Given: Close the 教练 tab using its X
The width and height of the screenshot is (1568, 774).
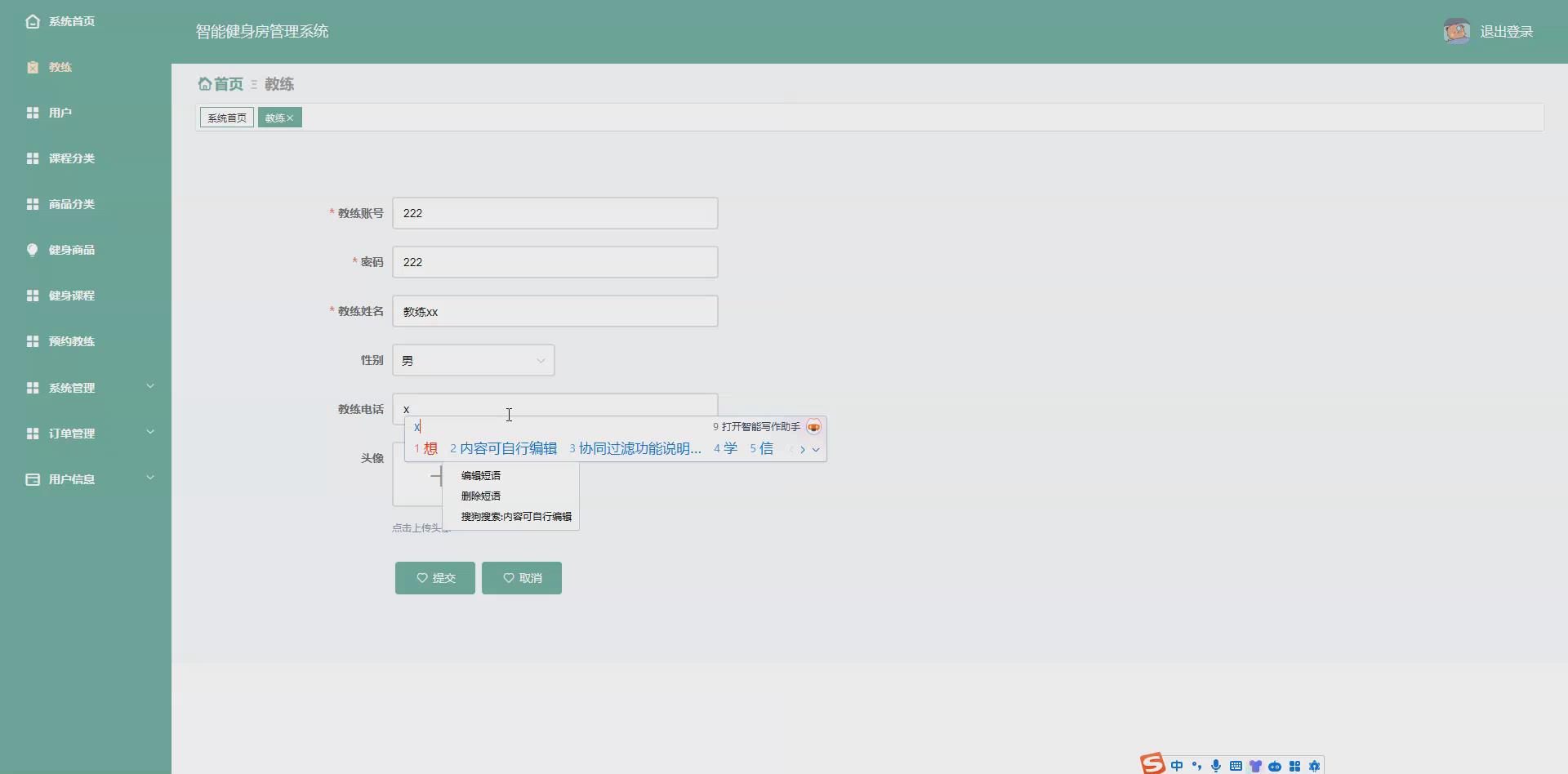Looking at the screenshot, I should click(290, 118).
